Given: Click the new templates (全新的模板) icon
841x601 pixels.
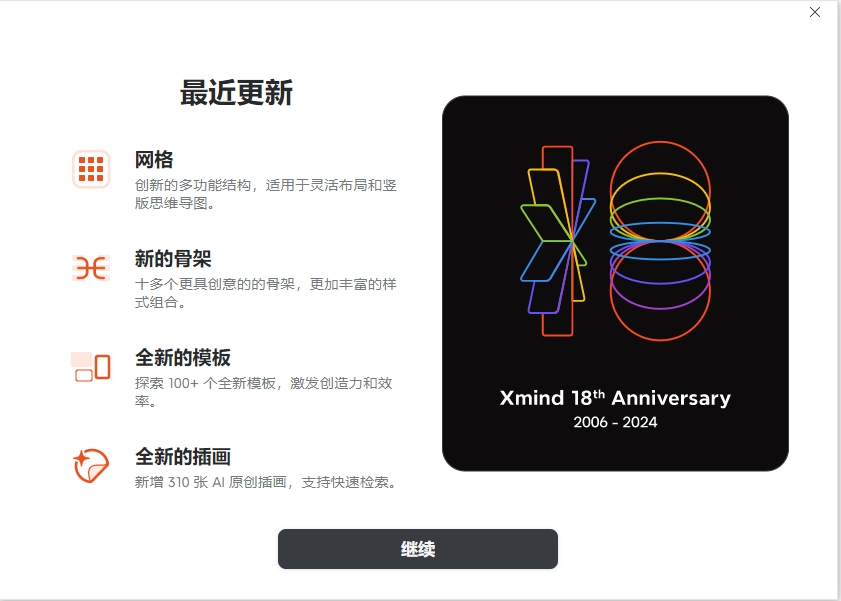Looking at the screenshot, I should [91, 367].
